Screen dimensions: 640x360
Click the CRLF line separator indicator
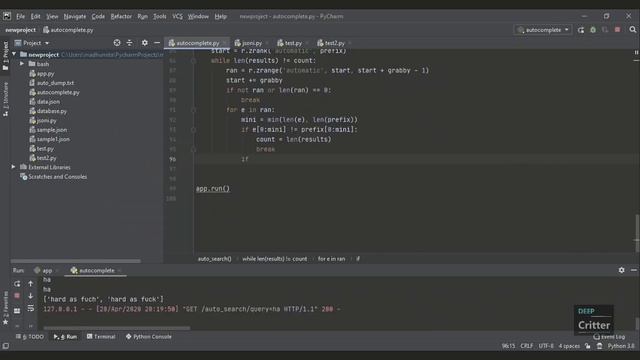tap(527, 346)
